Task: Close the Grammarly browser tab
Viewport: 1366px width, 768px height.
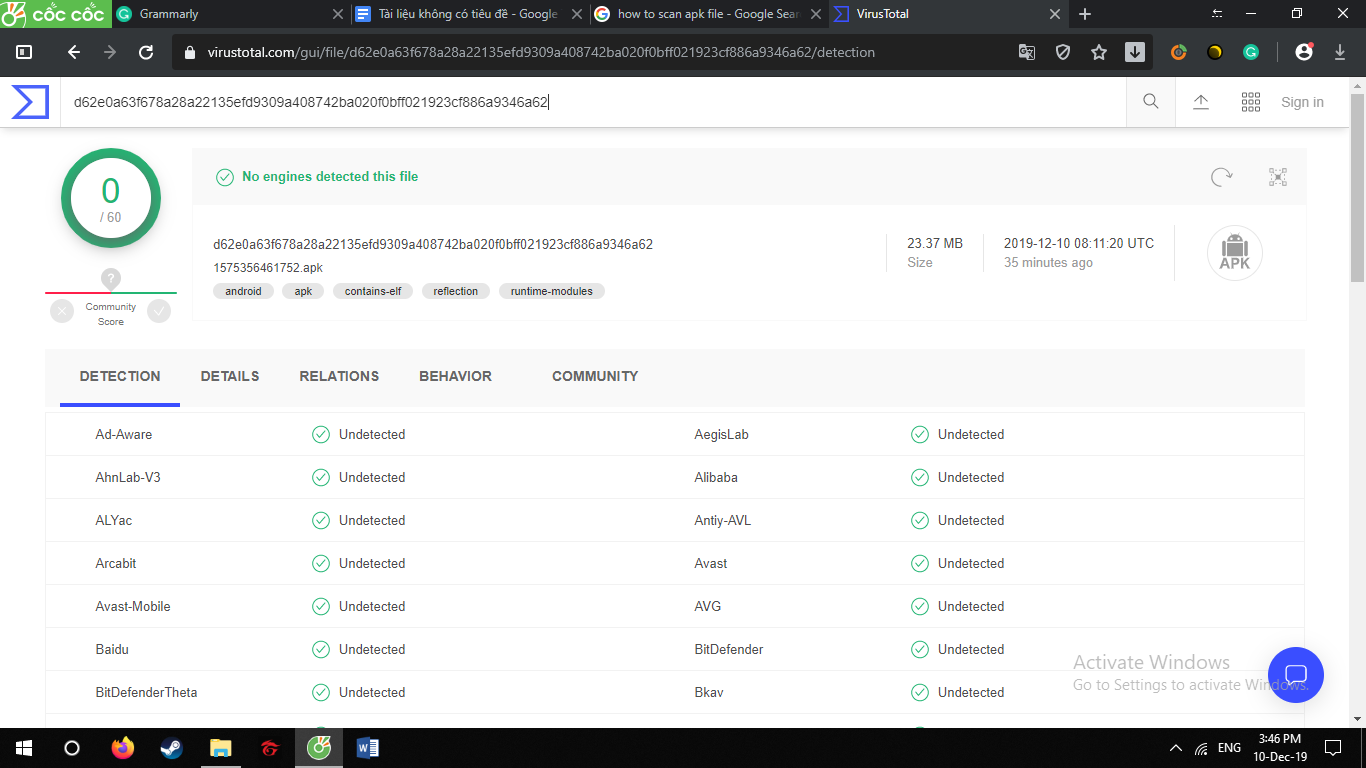Action: (337, 14)
